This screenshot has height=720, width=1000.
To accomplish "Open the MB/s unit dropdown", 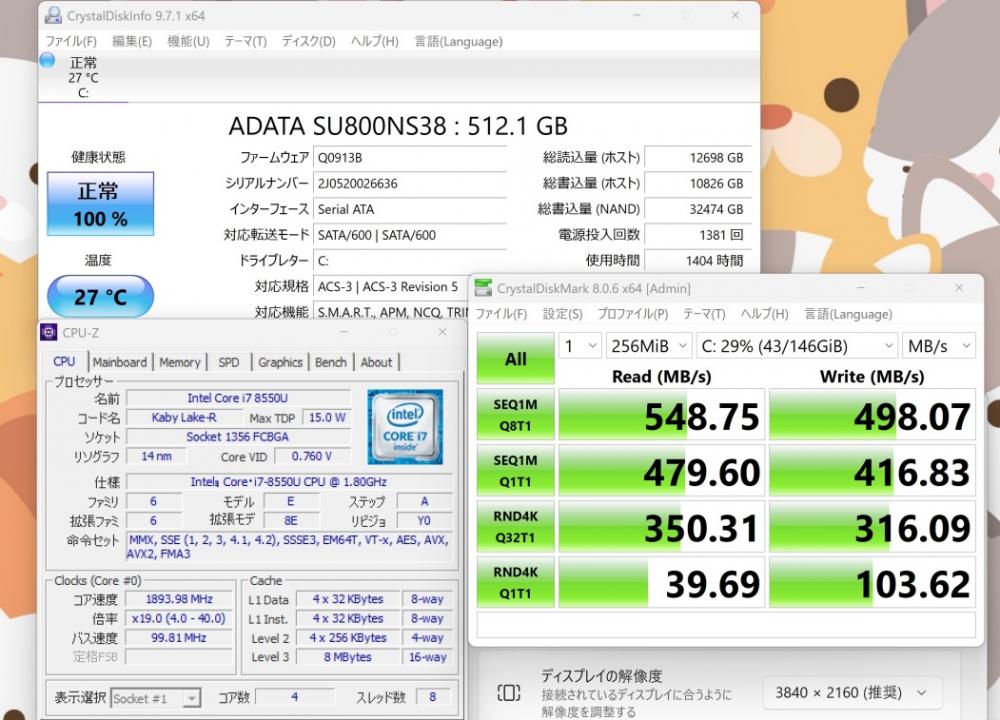I will (939, 346).
